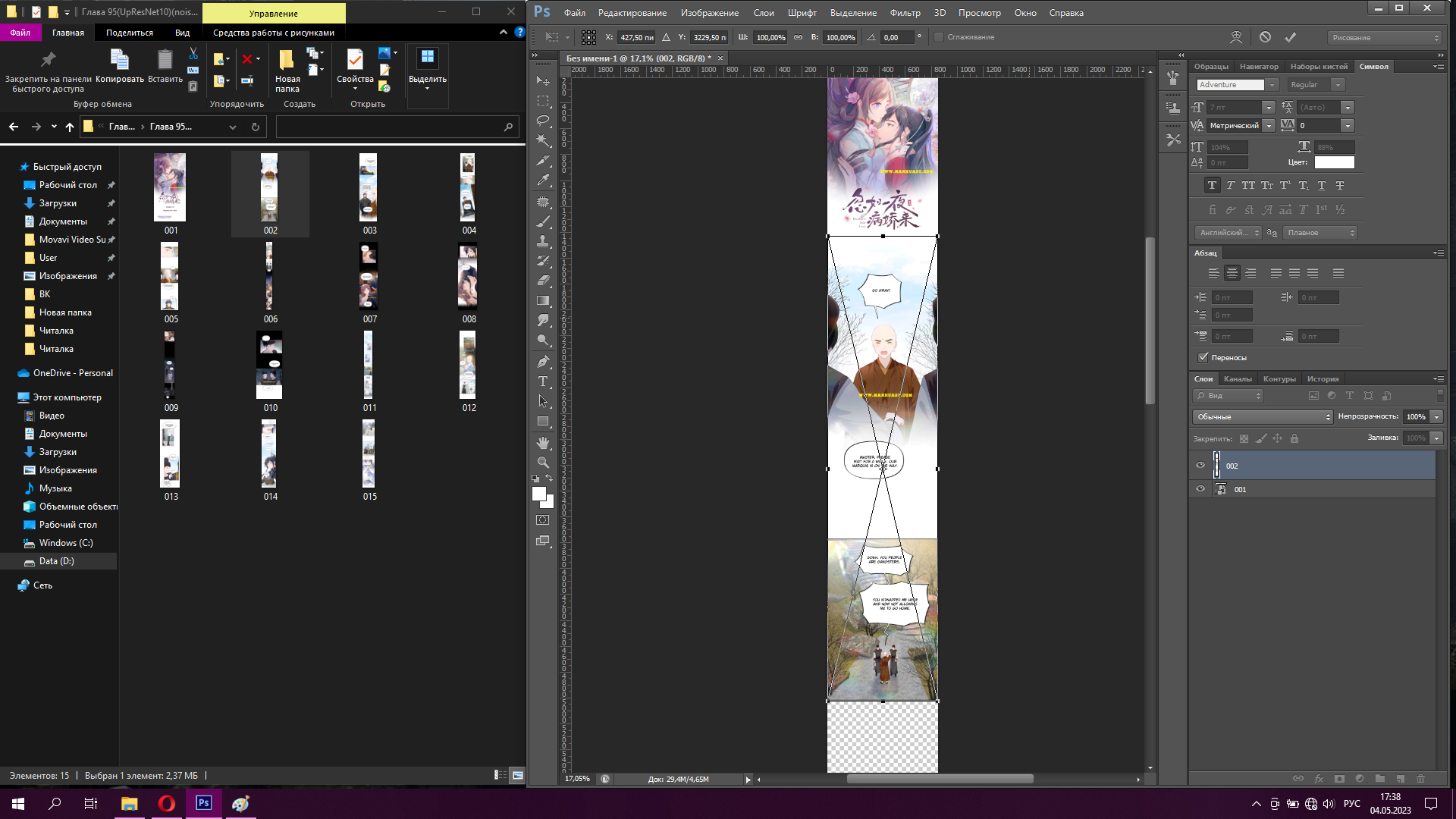Open Photoshop Фильтр menu

pos(905,13)
